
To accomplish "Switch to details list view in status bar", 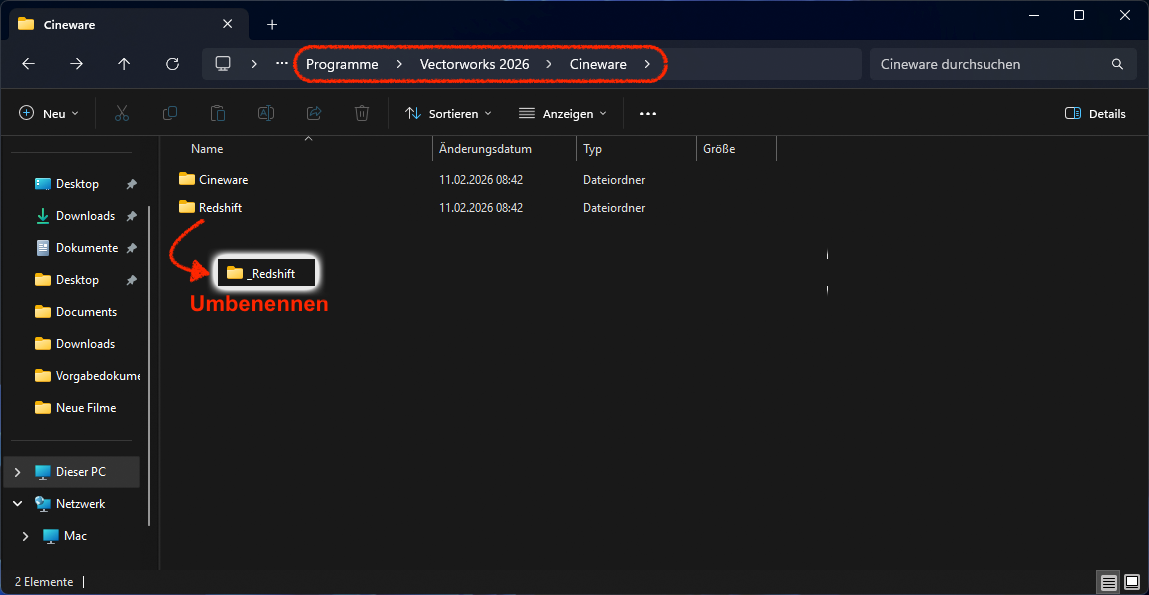I will click(1108, 581).
